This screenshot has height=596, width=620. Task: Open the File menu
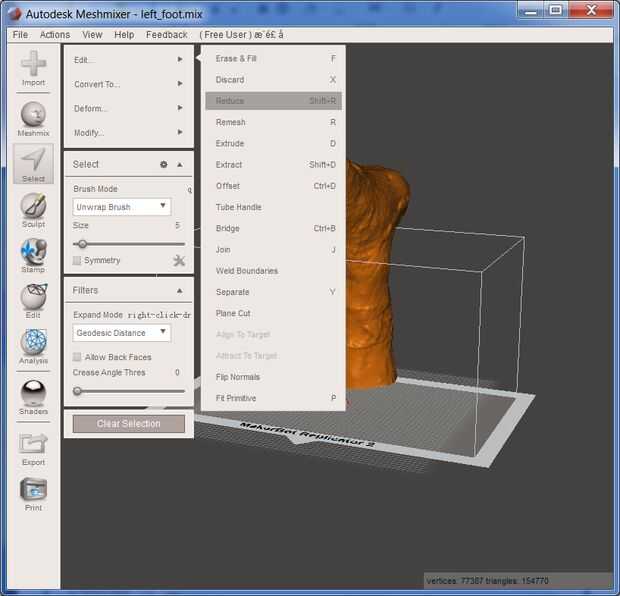[x=20, y=35]
